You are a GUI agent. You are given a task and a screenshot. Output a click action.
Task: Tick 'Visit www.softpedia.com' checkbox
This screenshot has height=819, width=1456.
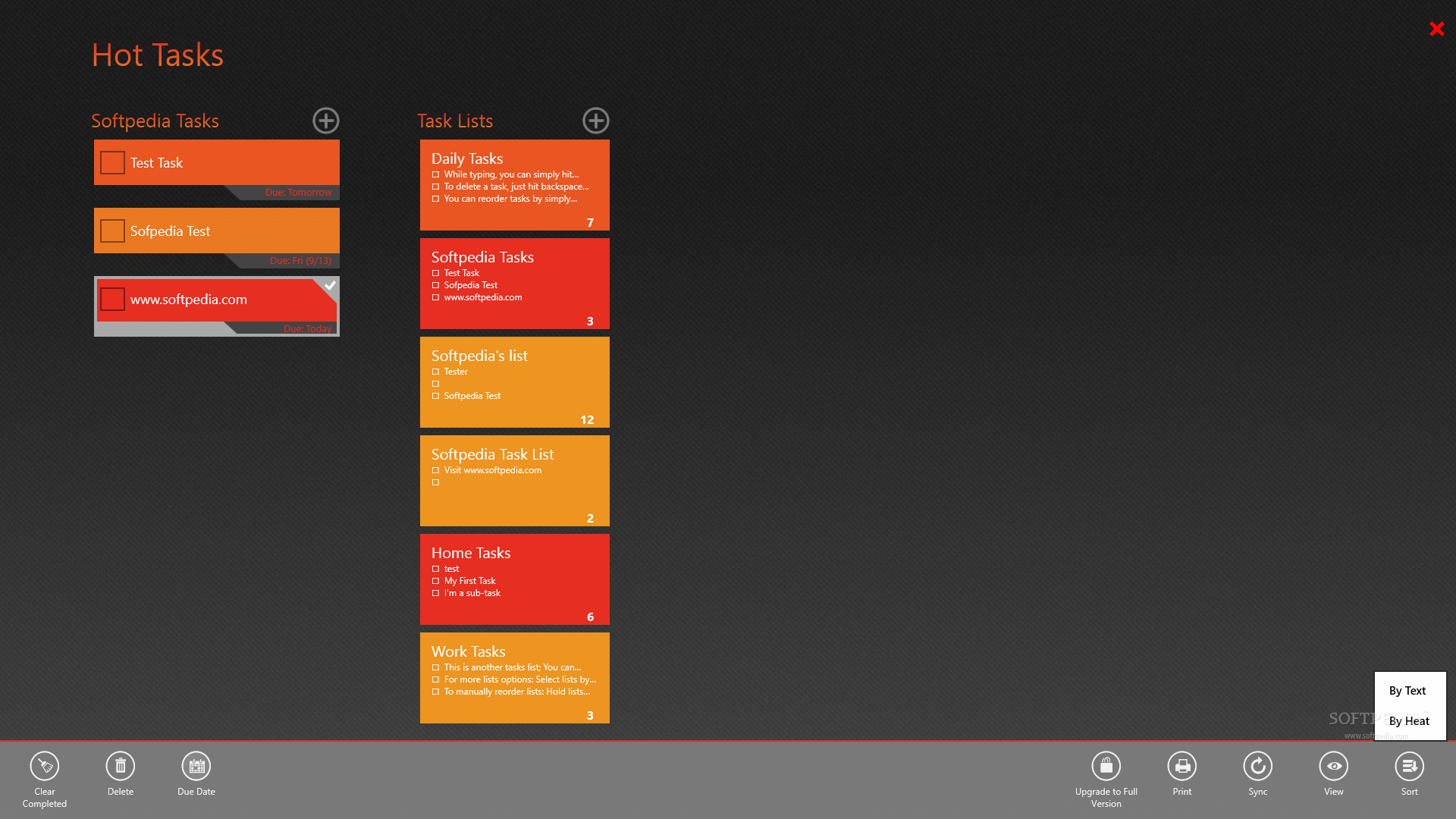436,470
